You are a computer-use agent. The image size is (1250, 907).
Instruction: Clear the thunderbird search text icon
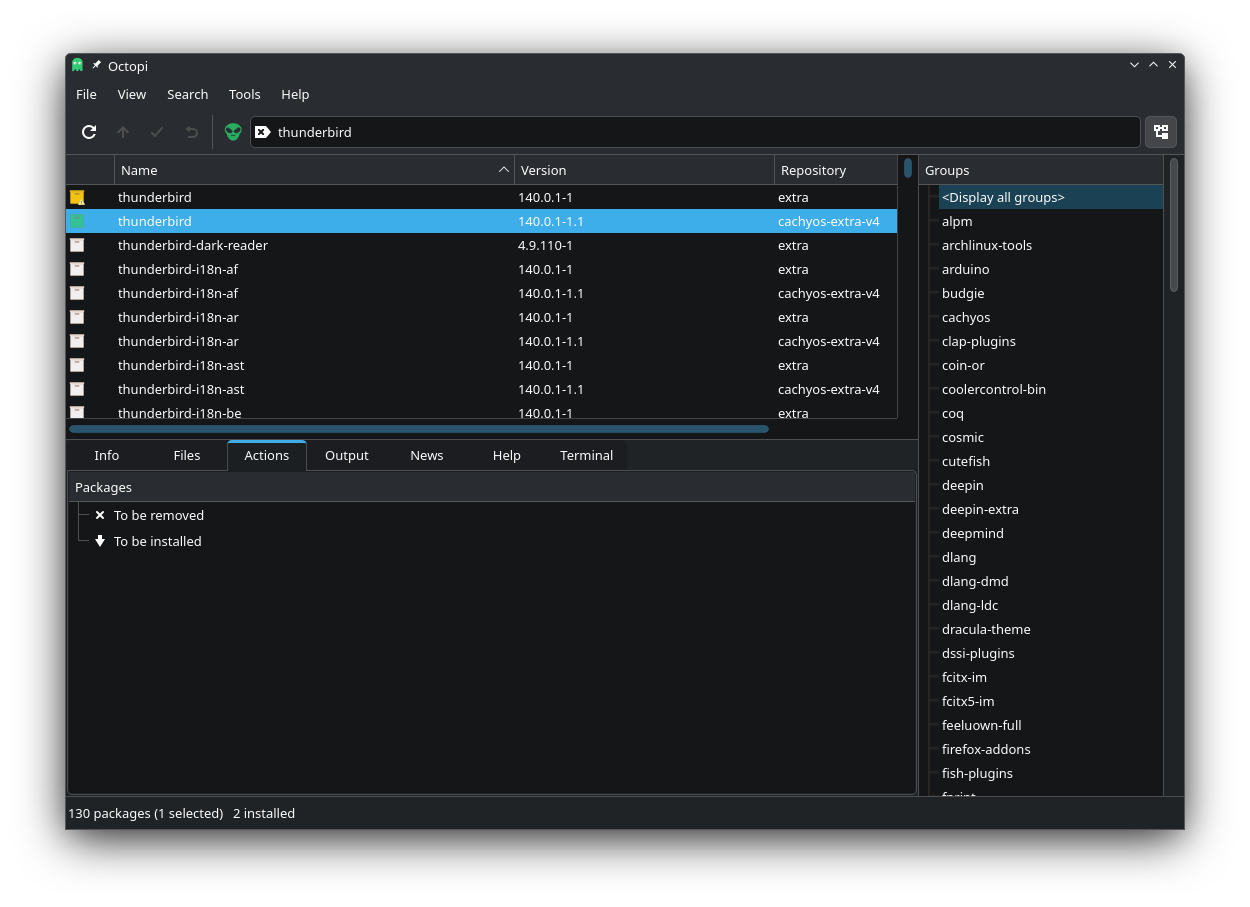[262, 132]
